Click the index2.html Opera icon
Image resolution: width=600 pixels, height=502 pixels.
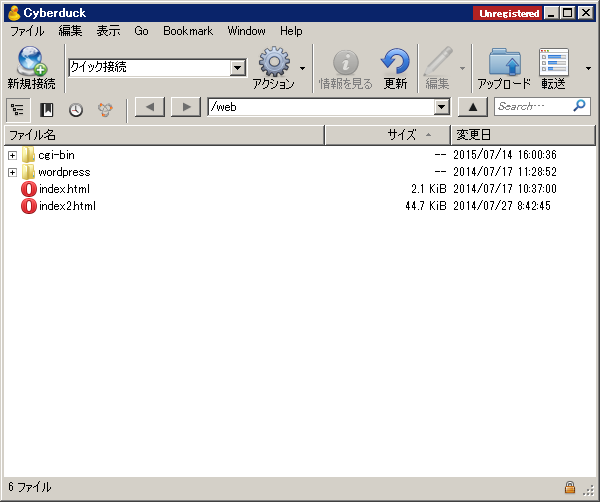(29, 206)
